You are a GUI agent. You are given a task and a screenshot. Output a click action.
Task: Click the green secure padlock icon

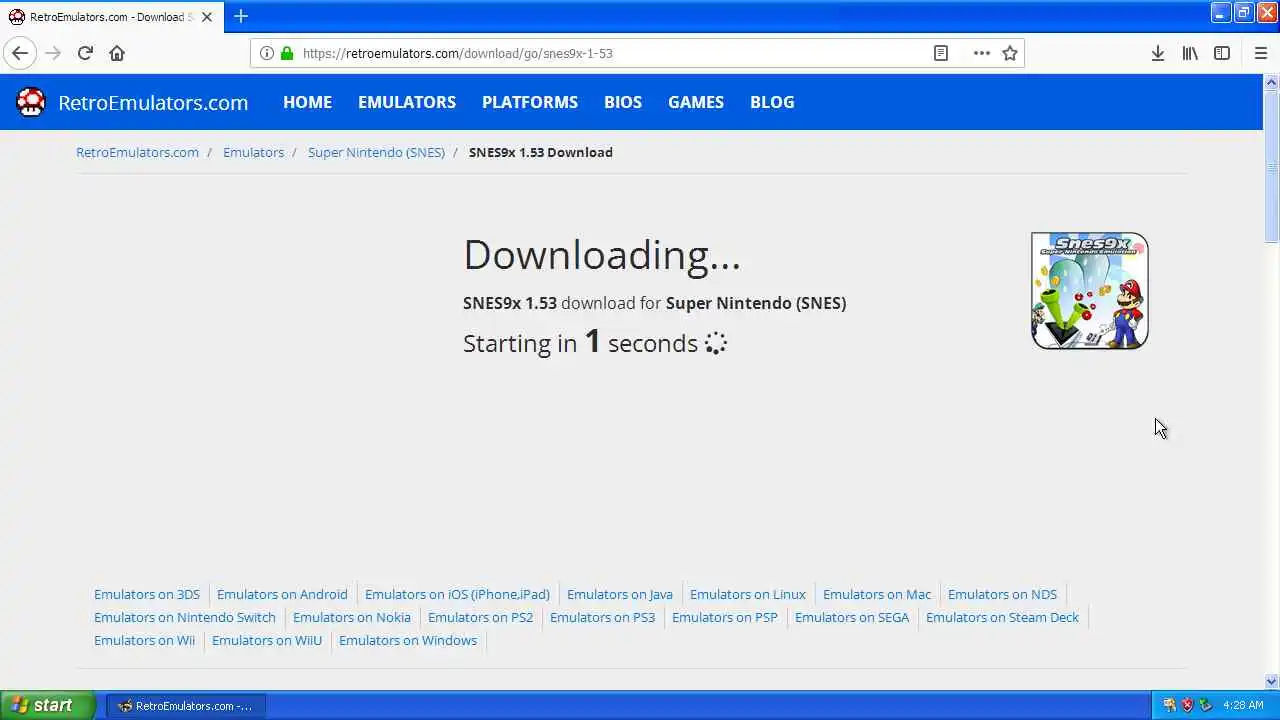pos(287,53)
